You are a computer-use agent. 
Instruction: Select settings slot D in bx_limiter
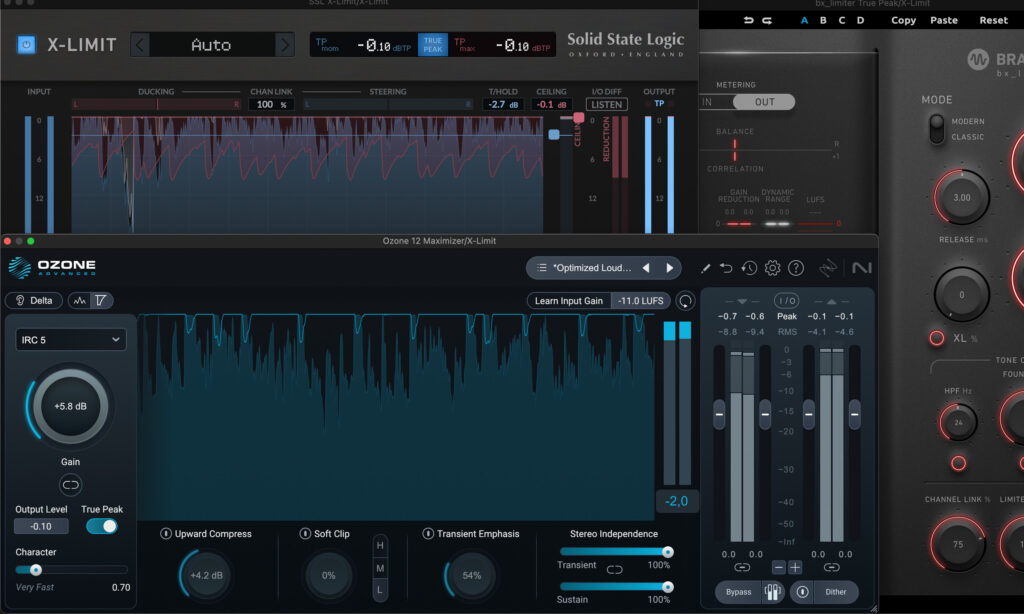tap(861, 20)
